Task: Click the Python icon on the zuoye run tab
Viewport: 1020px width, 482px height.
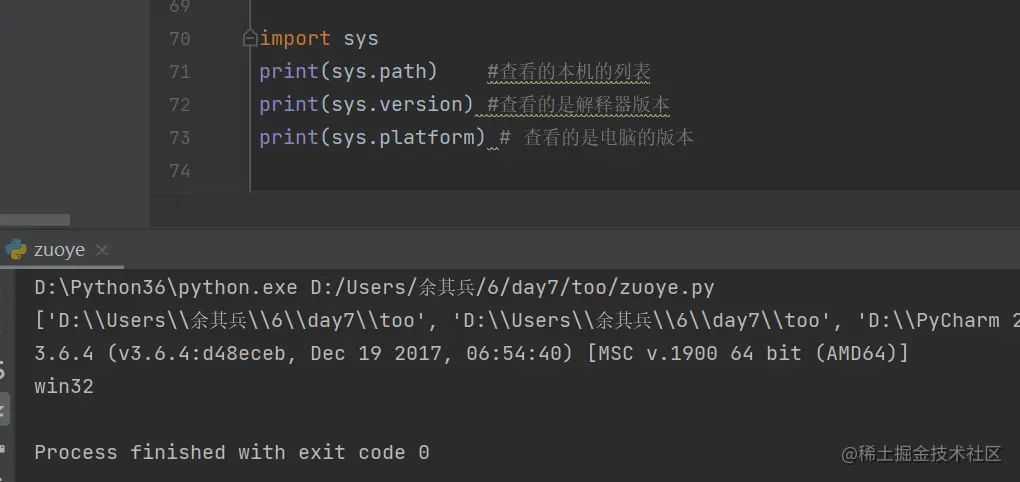Action: click(16, 249)
